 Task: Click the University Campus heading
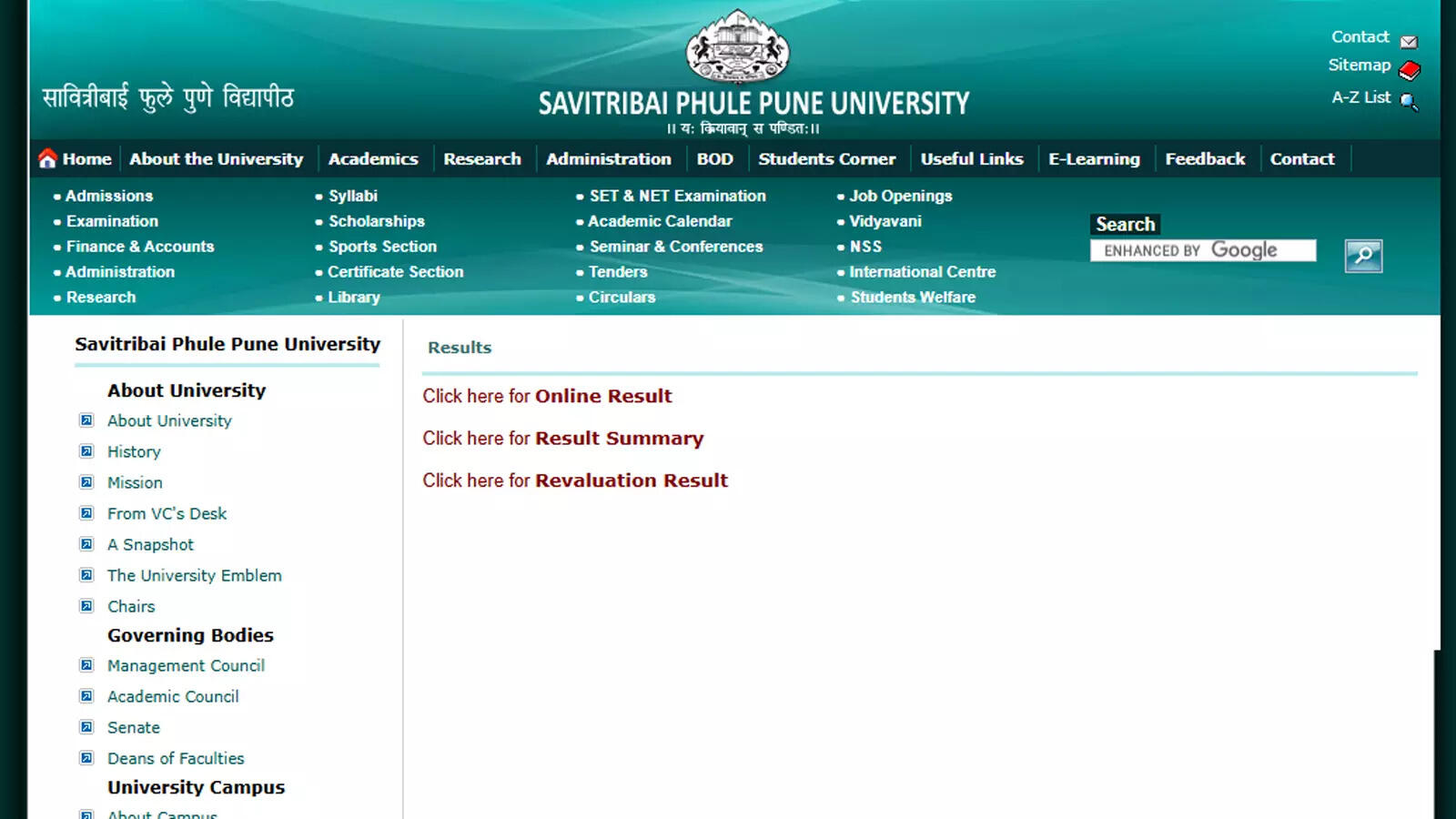(196, 787)
